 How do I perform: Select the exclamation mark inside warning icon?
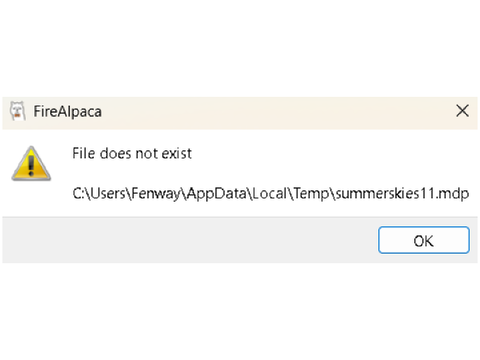(31, 166)
